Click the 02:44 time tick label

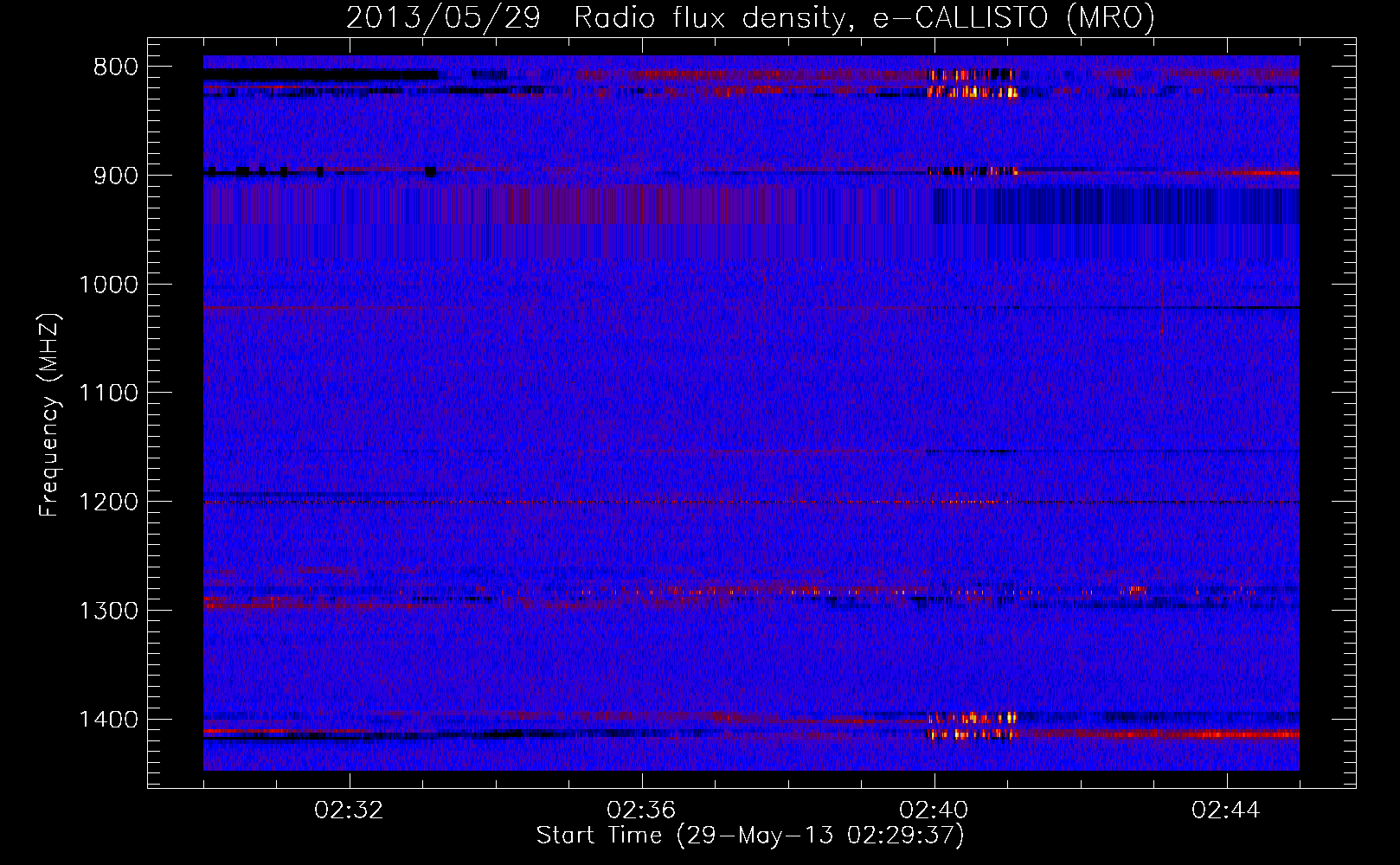click(x=1226, y=811)
